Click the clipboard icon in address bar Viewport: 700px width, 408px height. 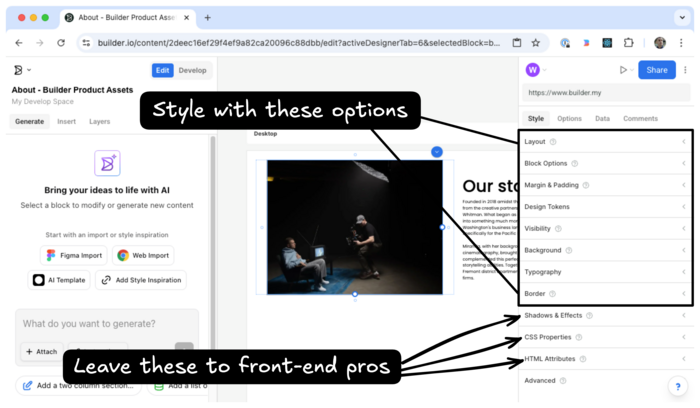pos(517,43)
